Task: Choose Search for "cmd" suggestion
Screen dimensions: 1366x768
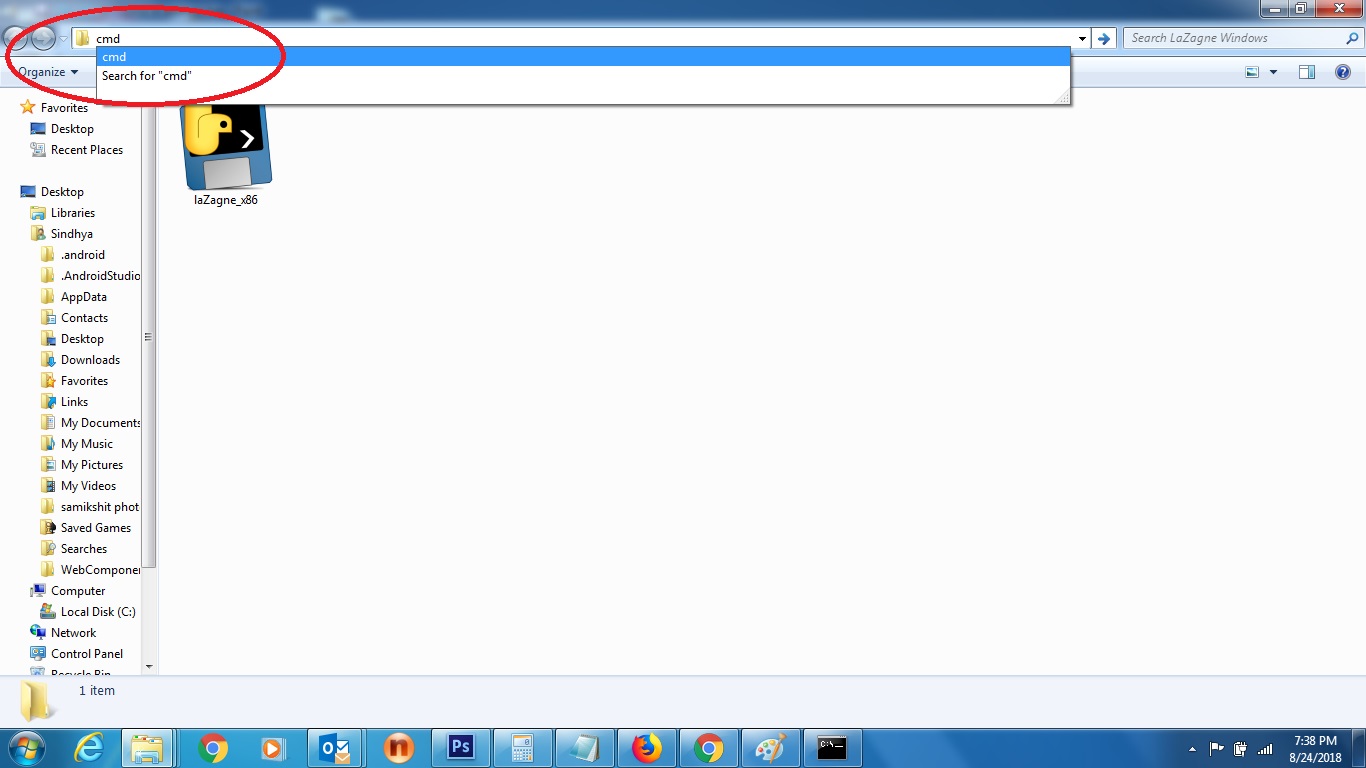Action: point(583,76)
